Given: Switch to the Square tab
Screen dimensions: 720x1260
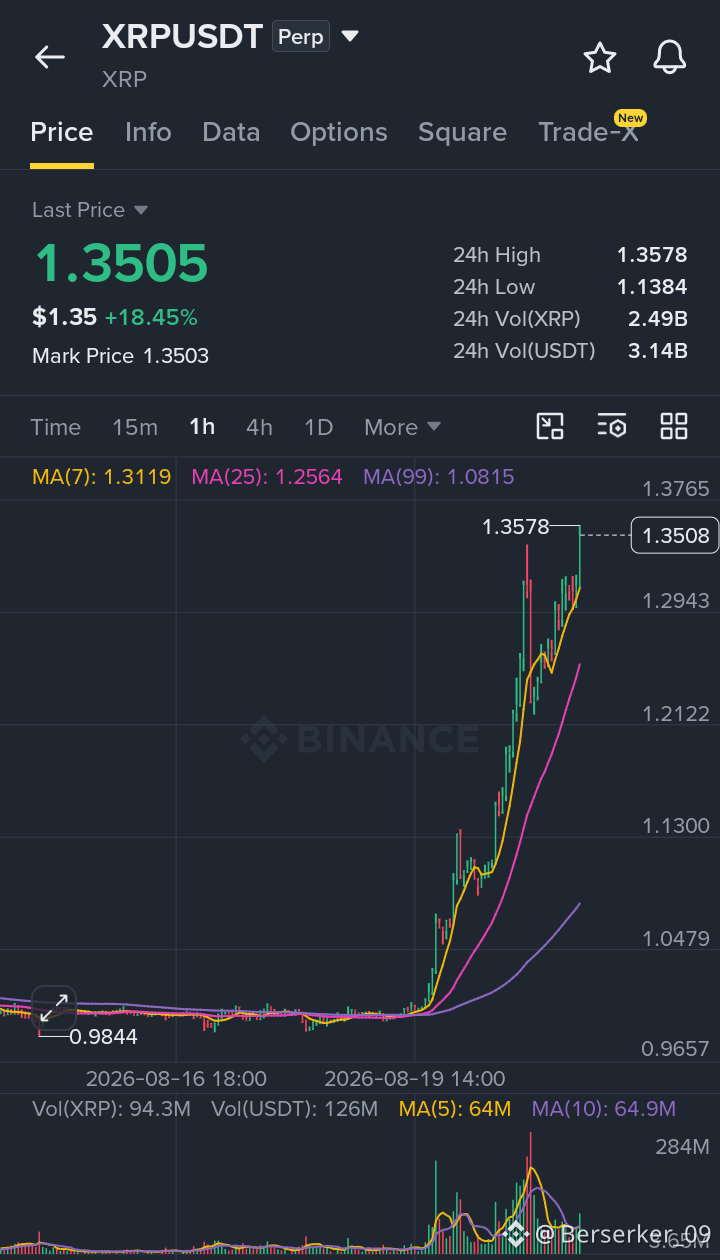Looking at the screenshot, I should [462, 133].
